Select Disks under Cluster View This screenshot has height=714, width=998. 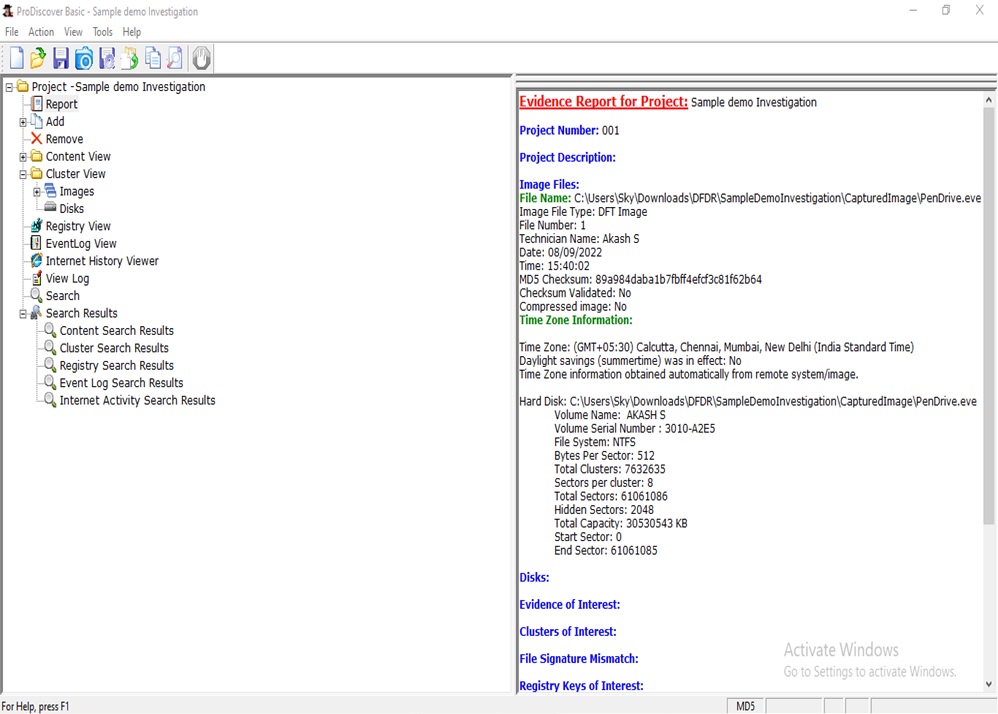(x=71, y=209)
